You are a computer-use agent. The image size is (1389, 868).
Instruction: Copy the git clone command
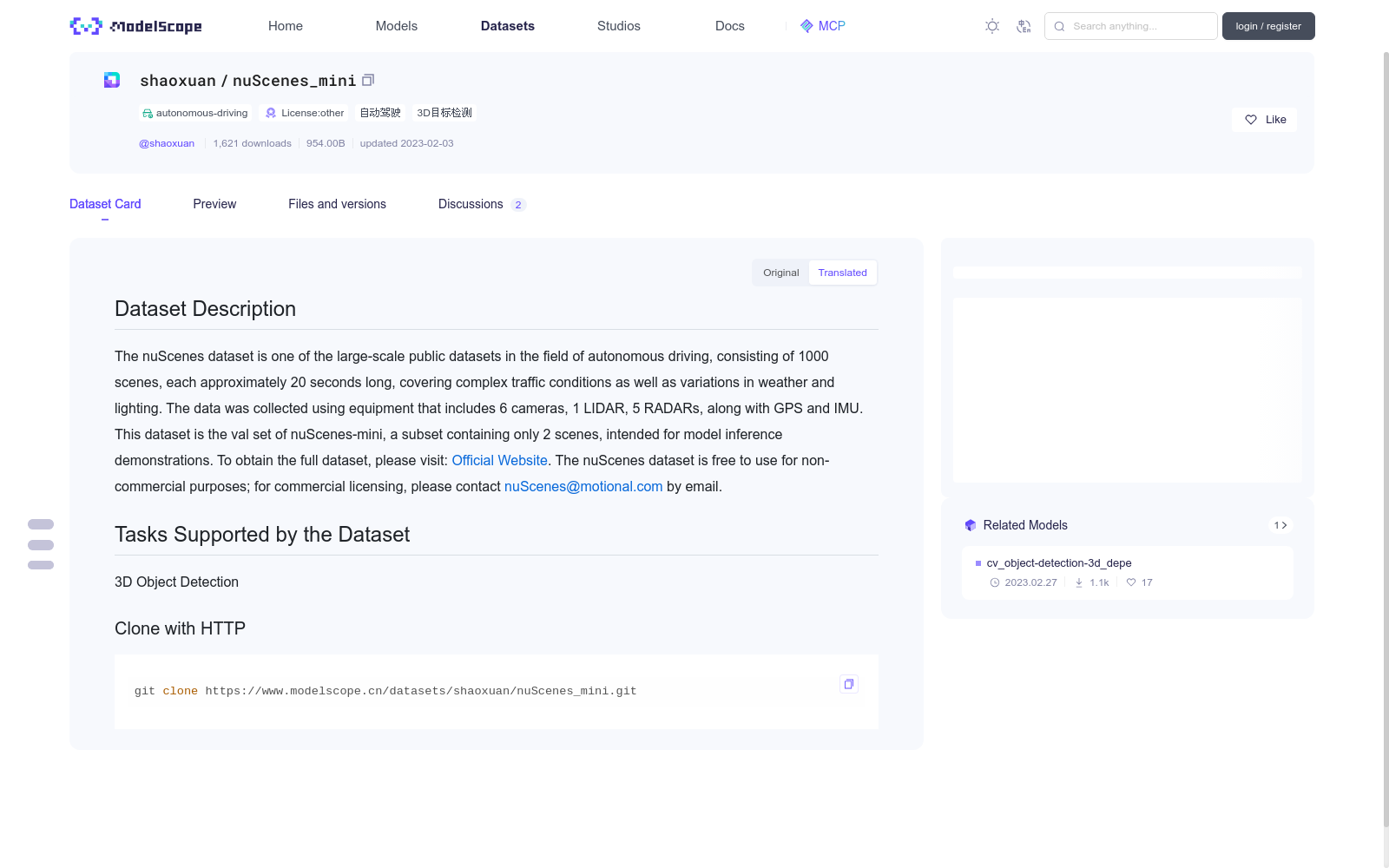click(849, 684)
